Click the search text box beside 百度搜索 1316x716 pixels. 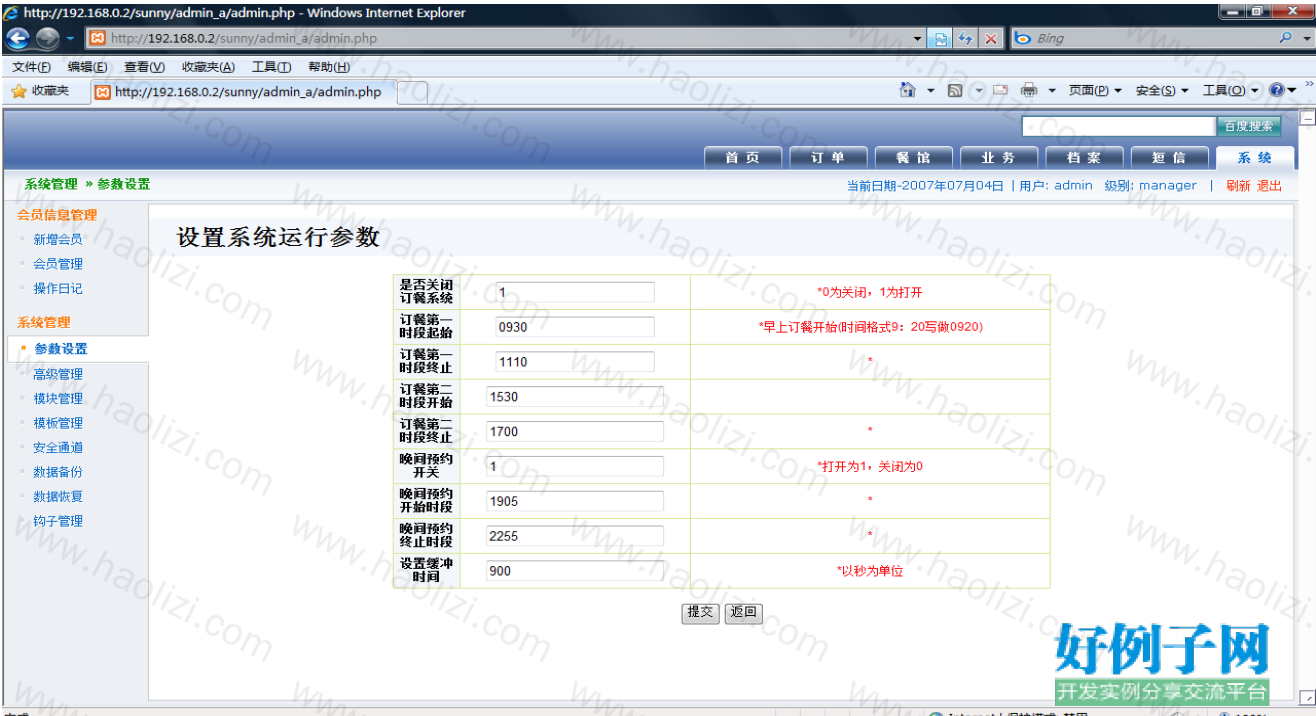click(x=1118, y=126)
